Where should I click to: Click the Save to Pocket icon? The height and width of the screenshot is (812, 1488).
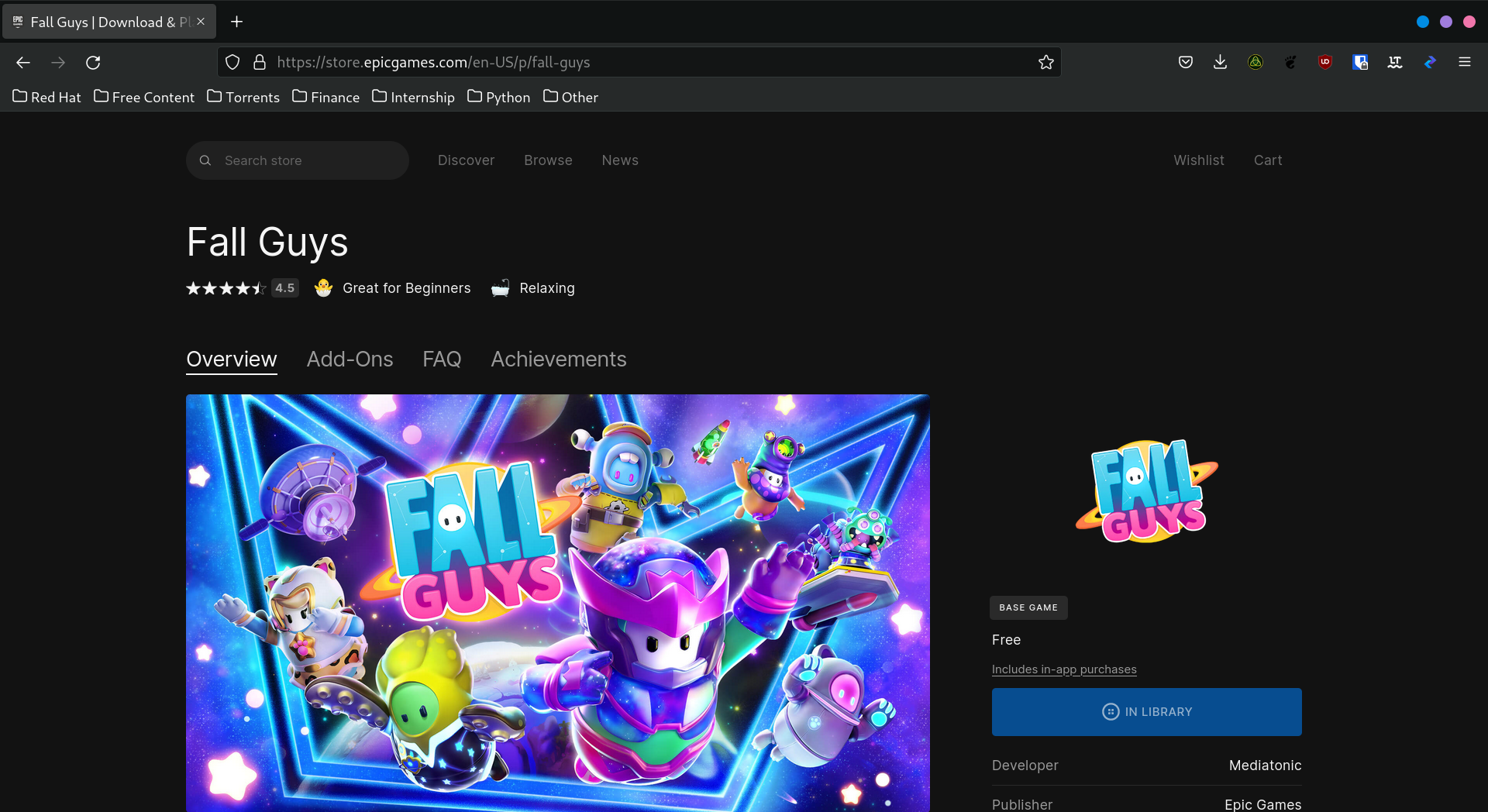point(1185,63)
